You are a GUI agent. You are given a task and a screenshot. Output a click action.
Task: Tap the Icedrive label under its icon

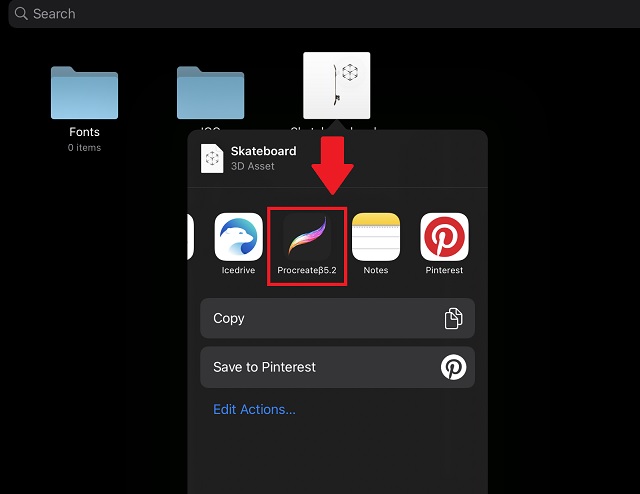239,270
